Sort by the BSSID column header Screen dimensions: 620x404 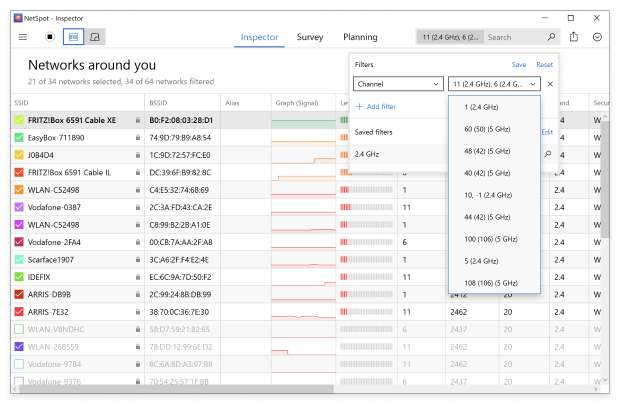tap(158, 103)
